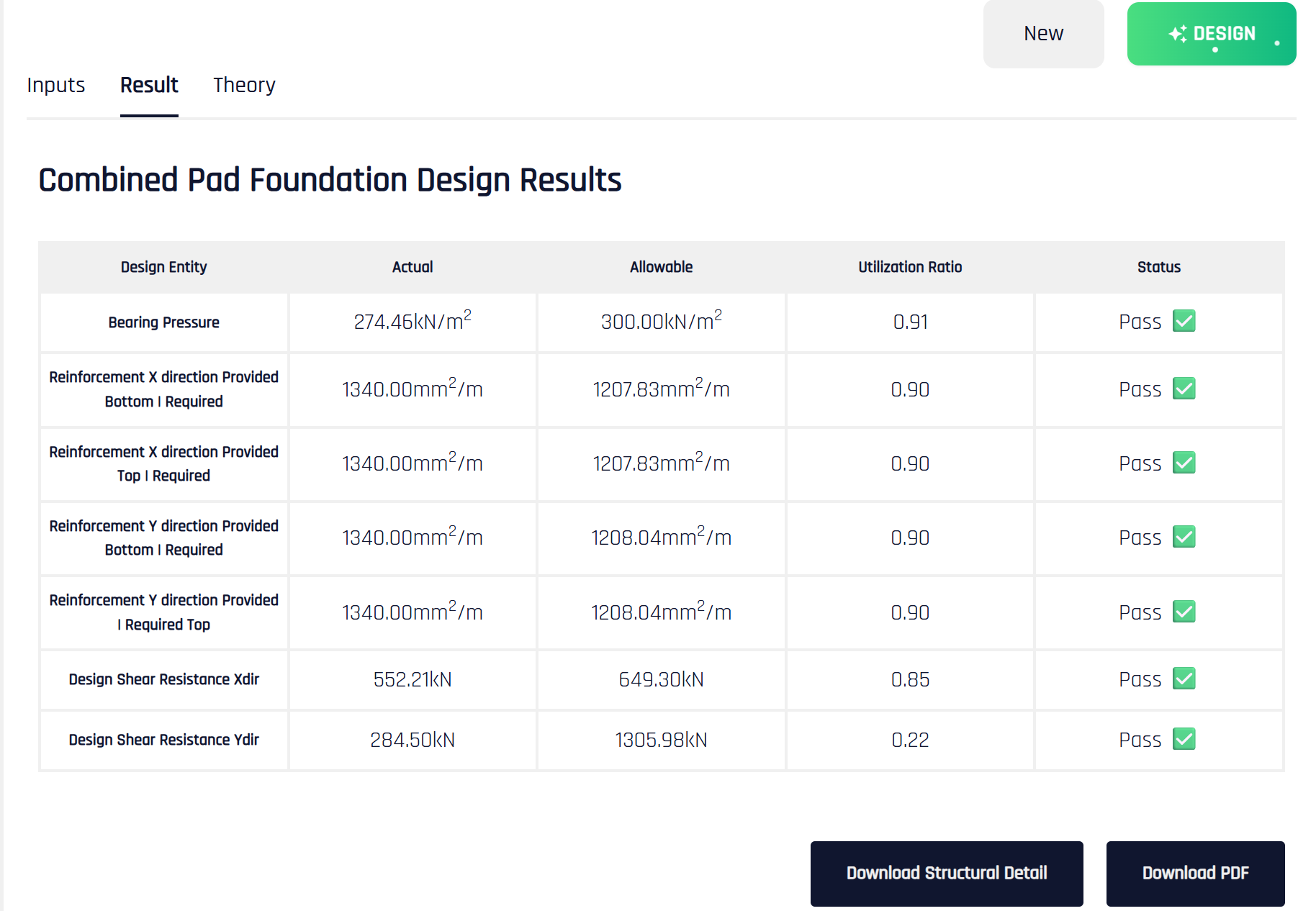This screenshot has height=911, width=1316.
Task: Click the Pass checkmark for Bearing Pressure
Action: (x=1184, y=322)
